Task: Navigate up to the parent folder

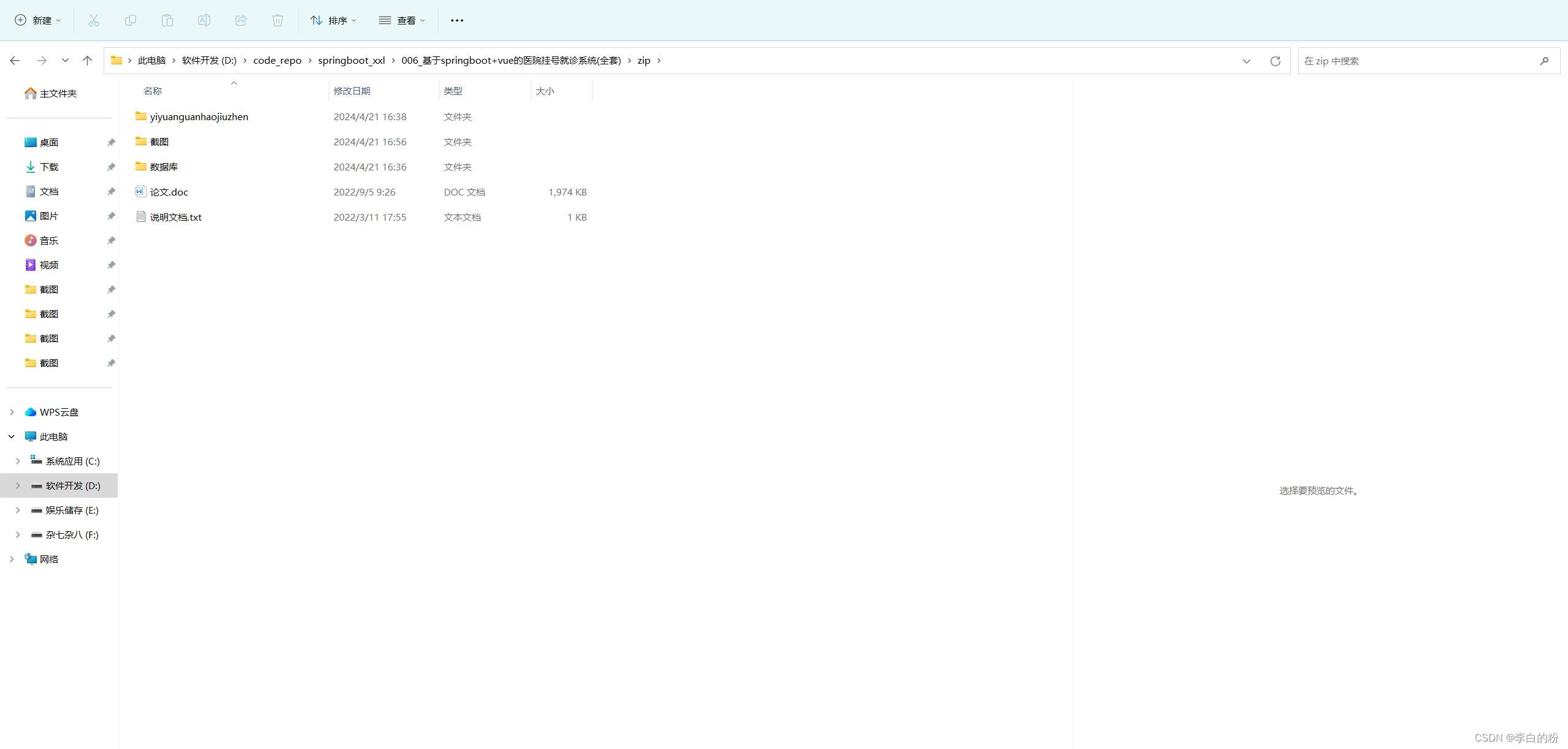Action: tap(86, 60)
